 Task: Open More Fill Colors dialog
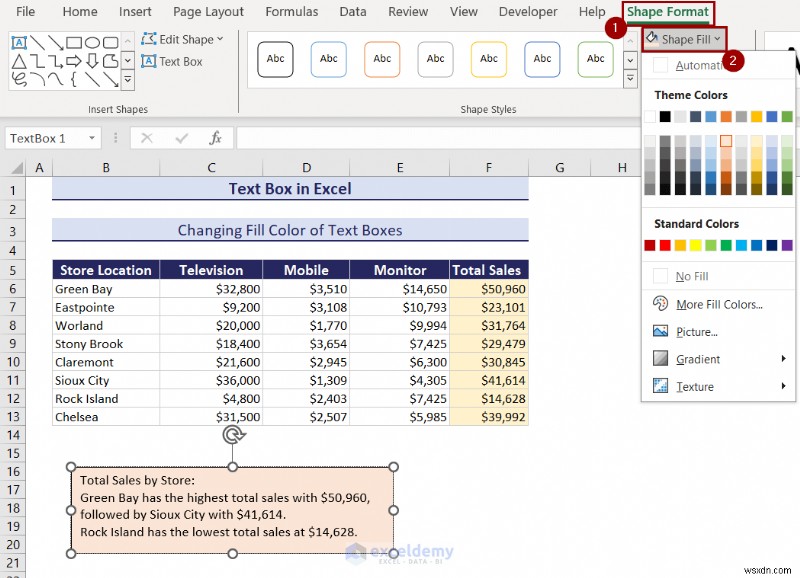718,304
